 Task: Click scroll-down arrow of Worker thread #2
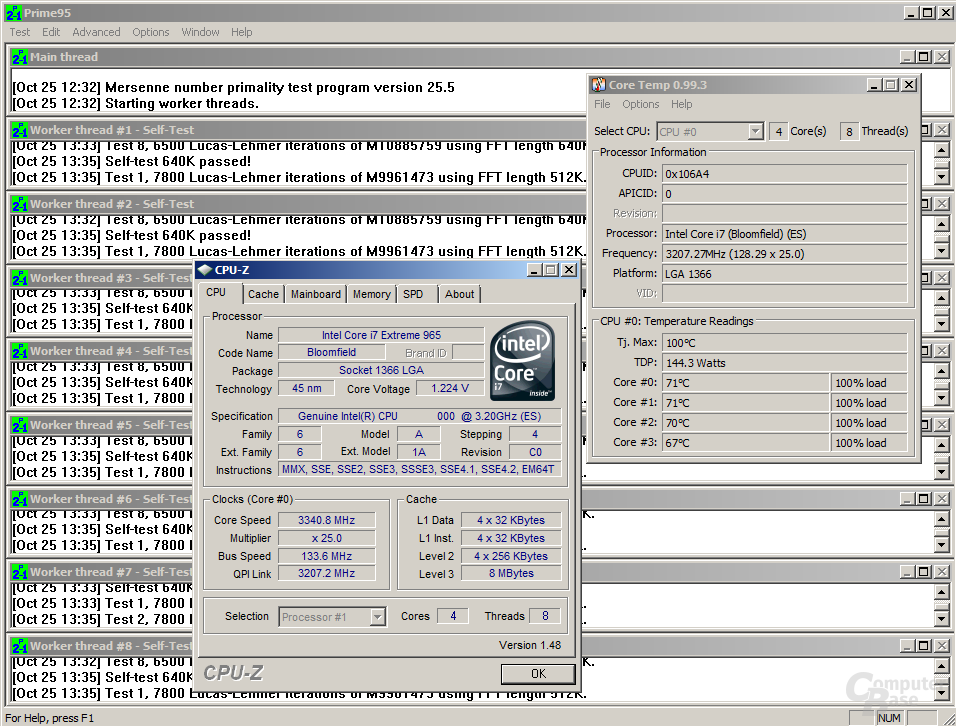click(x=941, y=251)
